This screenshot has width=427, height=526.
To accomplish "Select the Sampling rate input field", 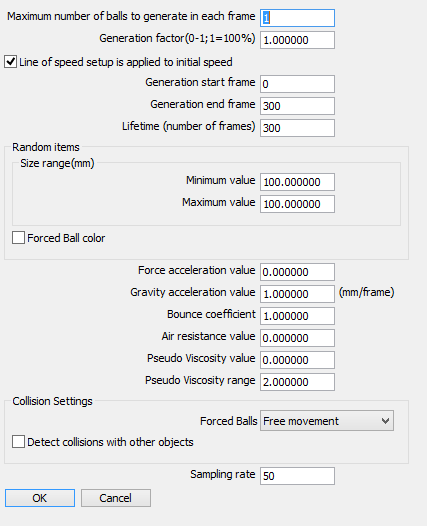I will [297, 476].
